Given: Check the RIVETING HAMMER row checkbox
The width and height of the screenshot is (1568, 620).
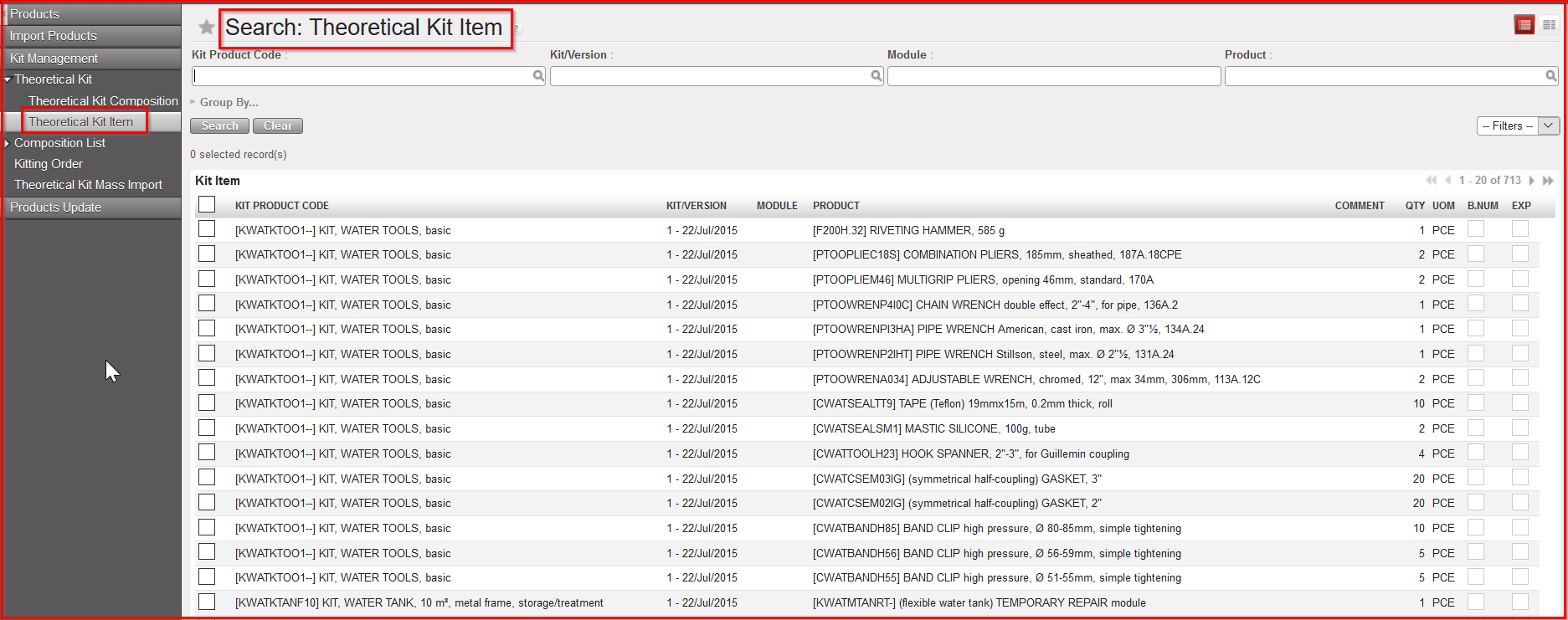Looking at the screenshot, I should tap(207, 229).
